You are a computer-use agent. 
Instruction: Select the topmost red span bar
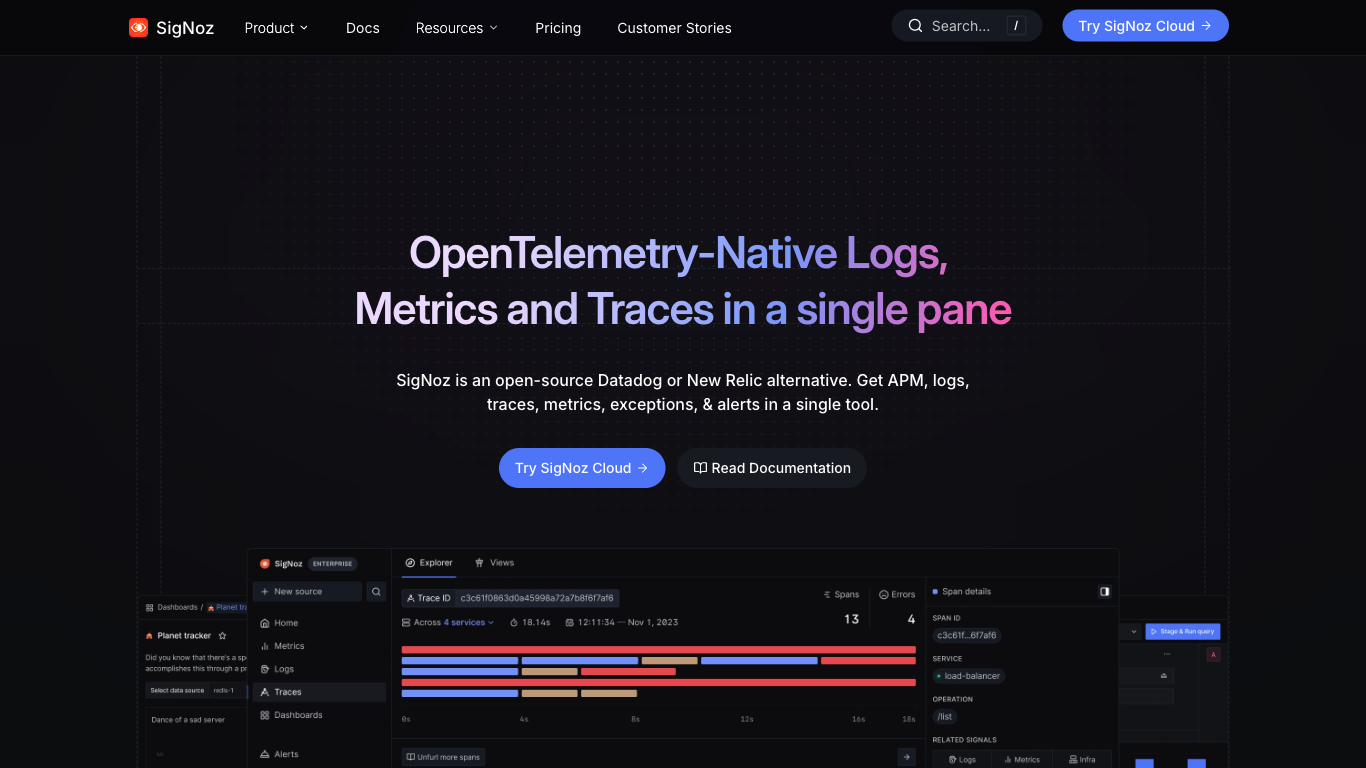coord(659,650)
